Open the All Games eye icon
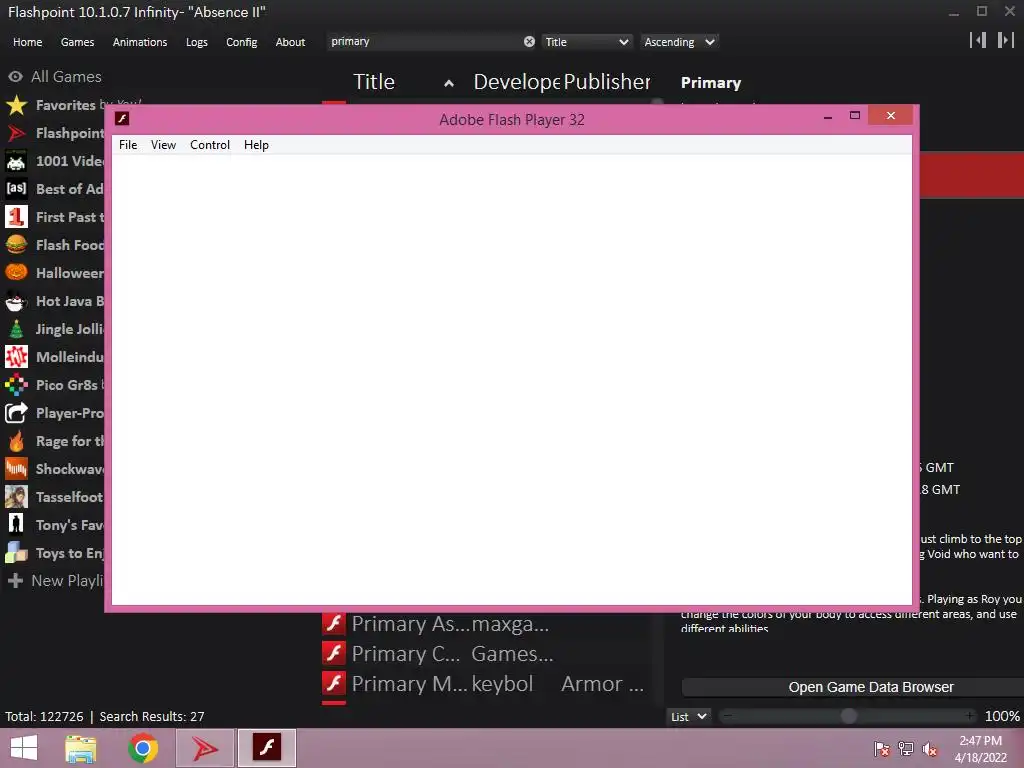 (16, 76)
